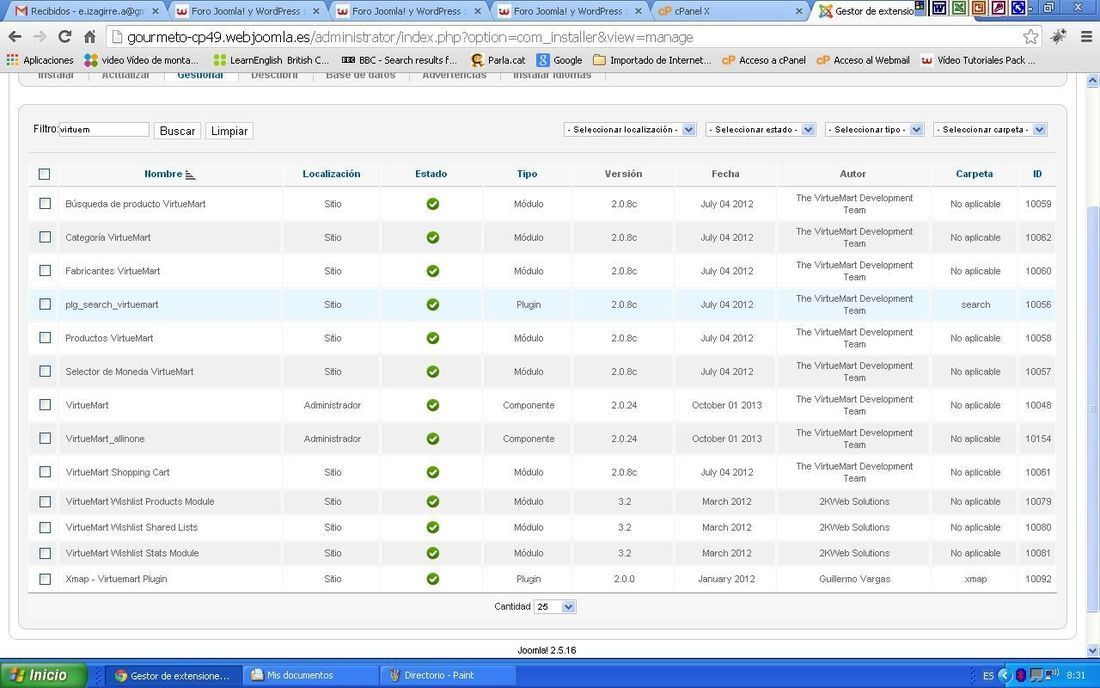This screenshot has width=1100, height=688.
Task: Check the select-all checkbox in table header
Action: 44,174
